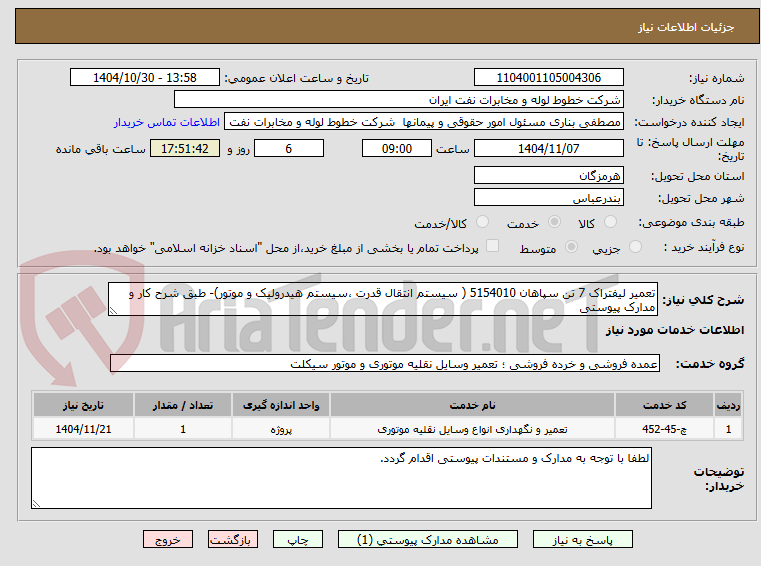The height and width of the screenshot is (566, 761).
Task: Grab resize handle of توضیحات خریدار box
Action: pos(36,504)
